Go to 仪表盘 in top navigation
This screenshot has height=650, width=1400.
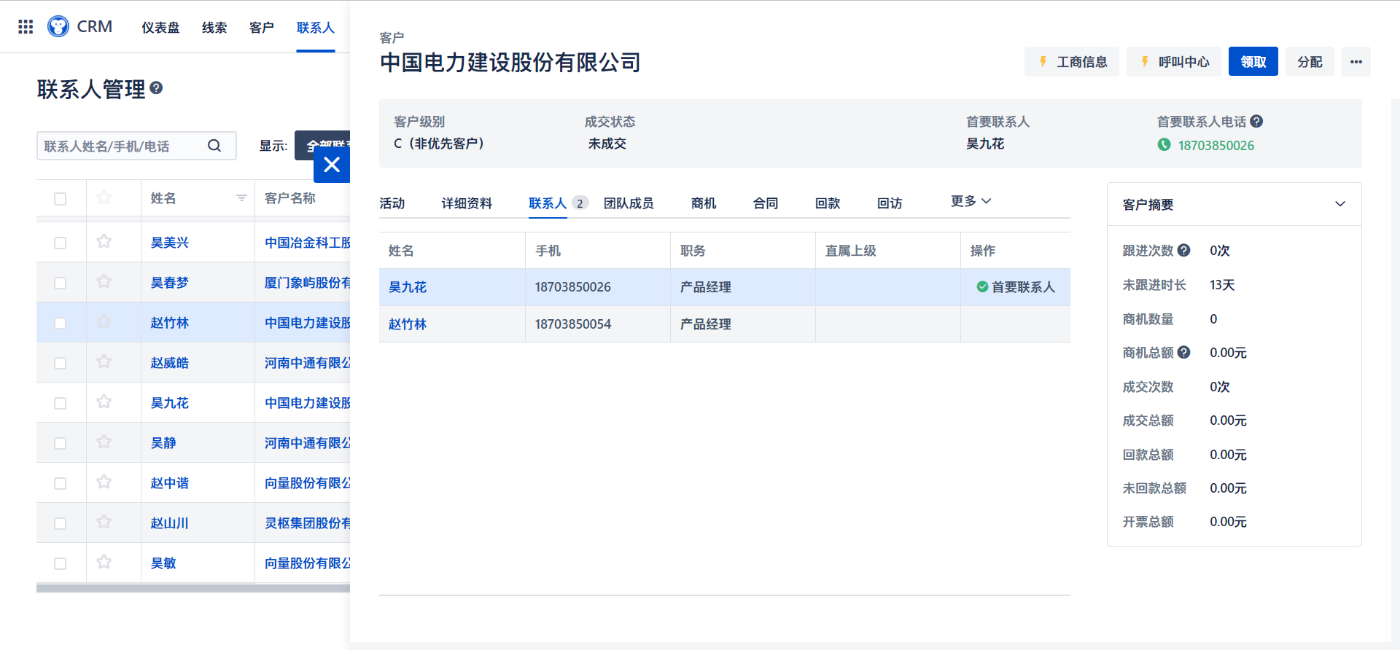coord(160,28)
